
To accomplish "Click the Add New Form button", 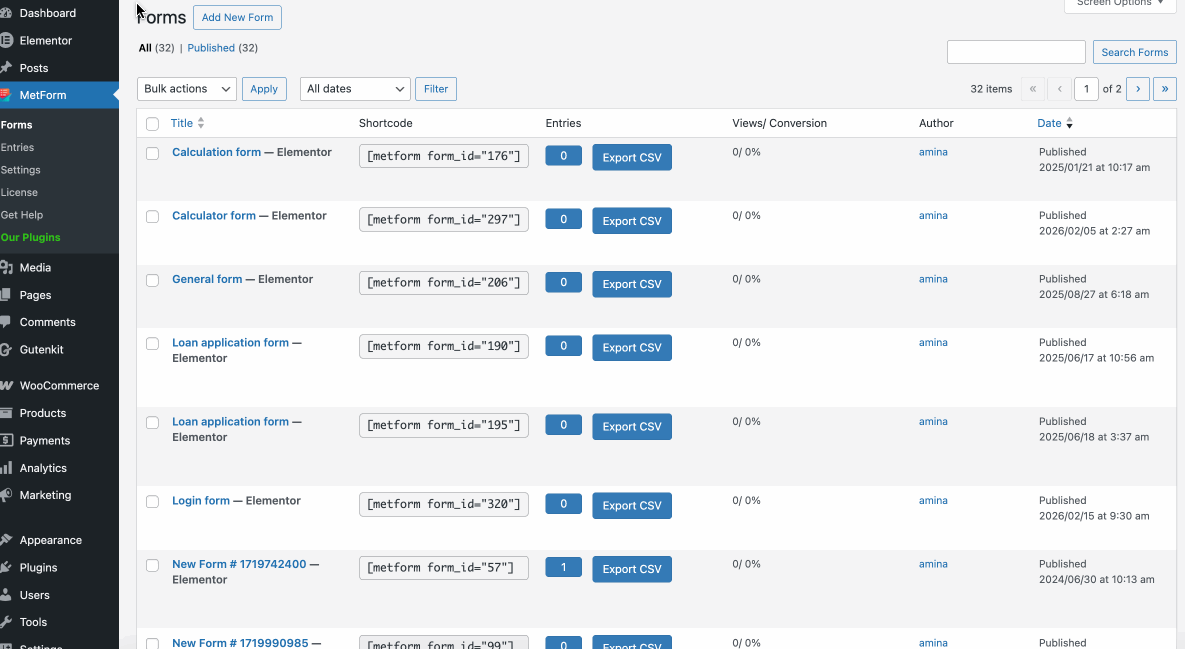I will (237, 17).
